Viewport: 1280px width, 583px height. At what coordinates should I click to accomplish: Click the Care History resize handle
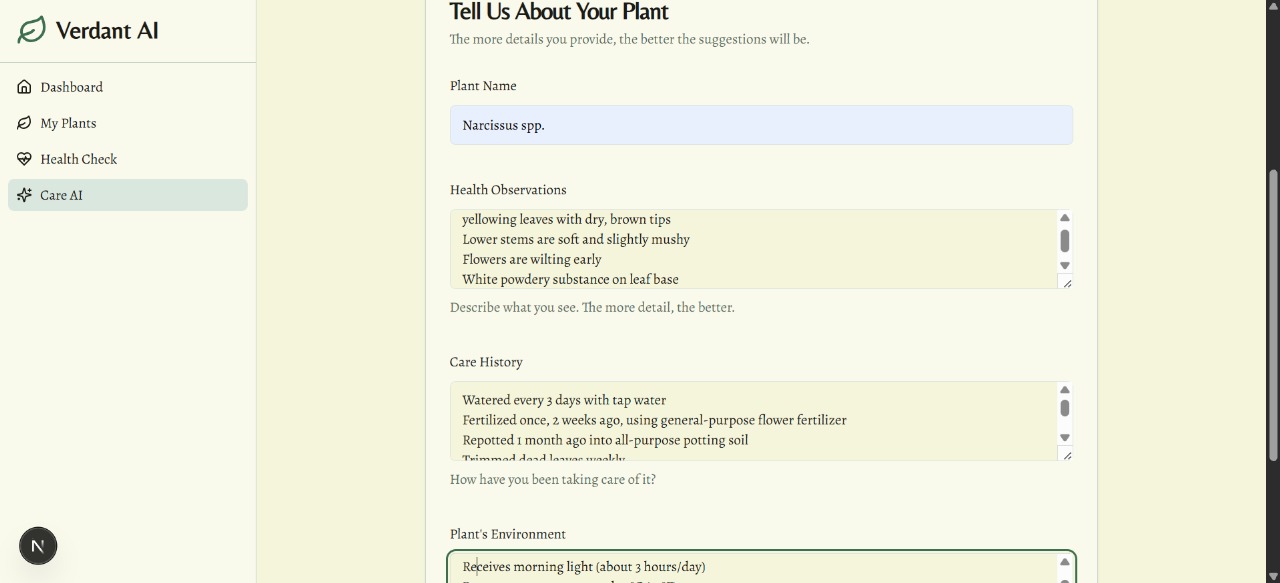coord(1067,455)
